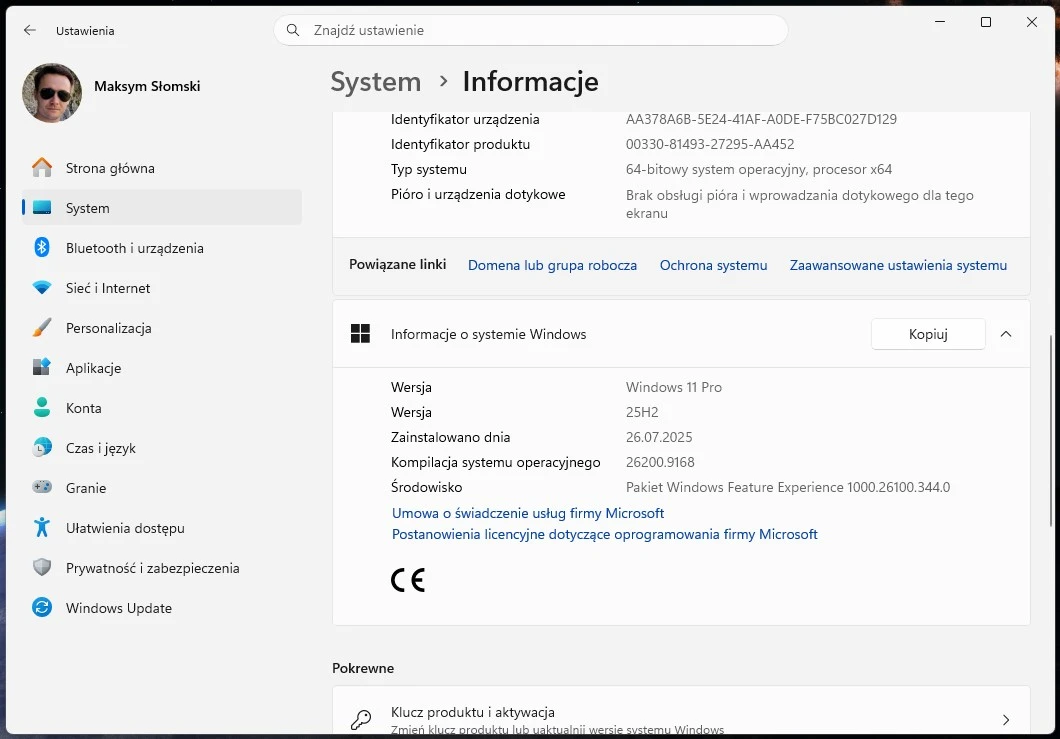Open Postanowienia licencyjne Microsoft link
Viewport: 1060px width, 739px height.
[x=605, y=534]
